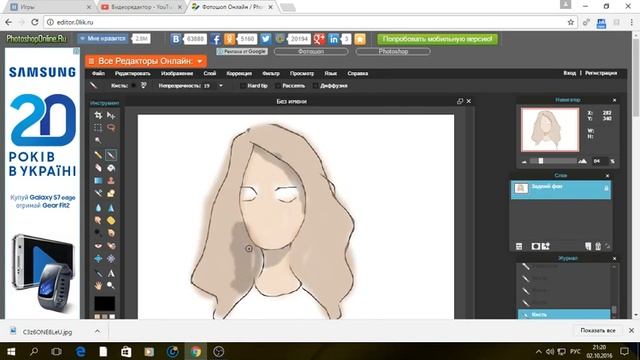Select the Zoom magnifier tool
Image resolution: width=640 pixels, height=360 pixels.
pos(111,286)
